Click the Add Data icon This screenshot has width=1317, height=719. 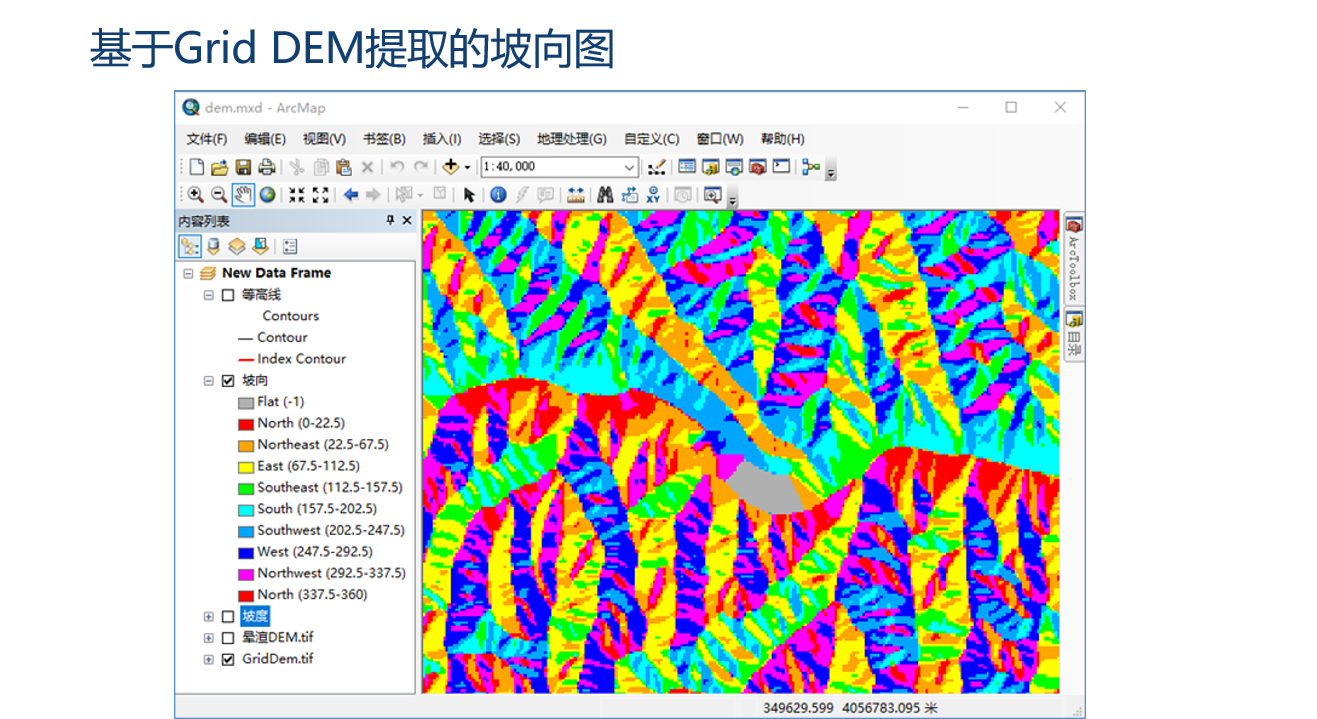coord(450,167)
